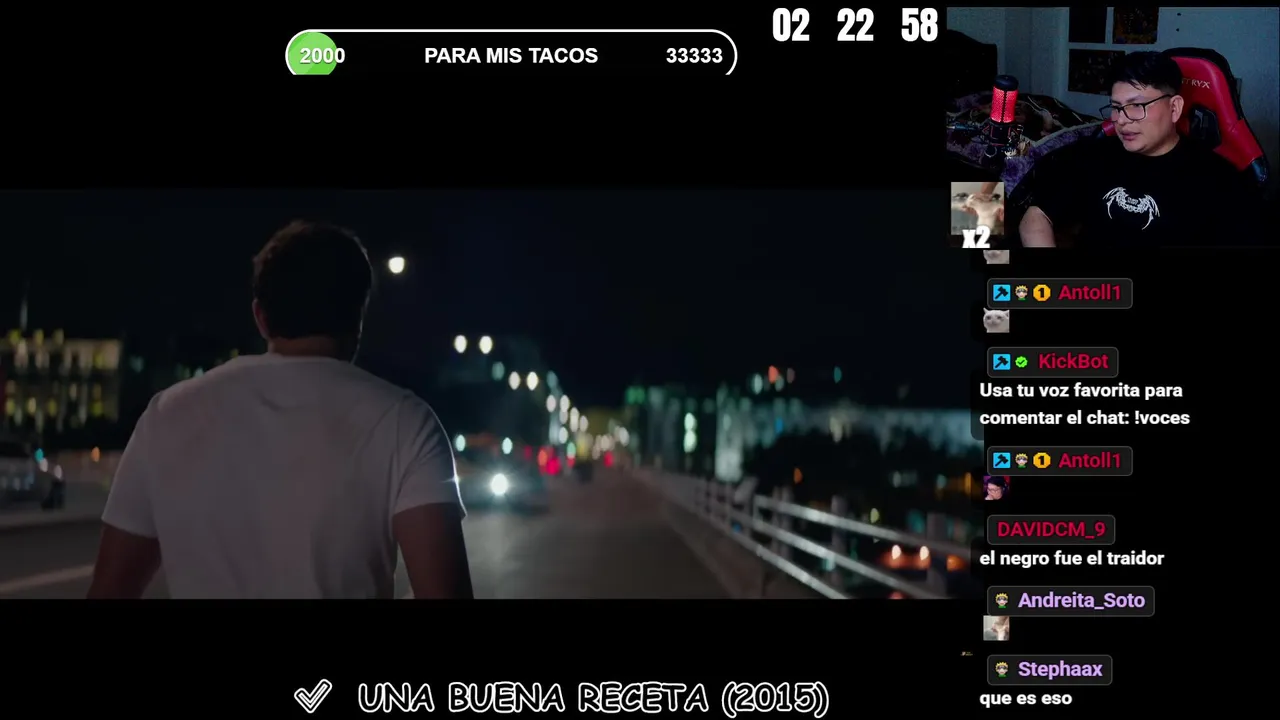Click the x2 cat emote combo
The height and width of the screenshot is (720, 1280).
click(x=977, y=214)
